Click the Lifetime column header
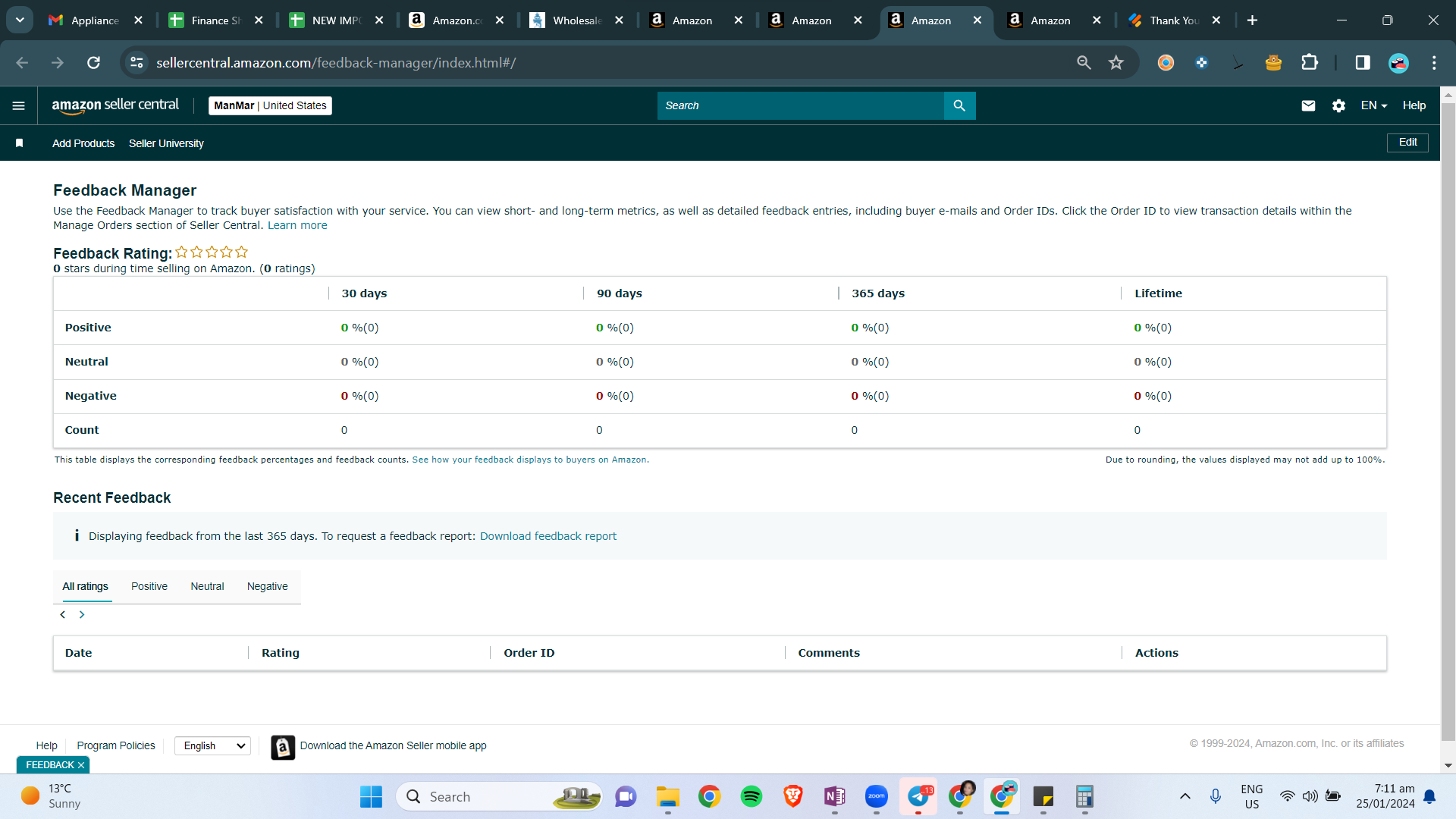 [1158, 293]
